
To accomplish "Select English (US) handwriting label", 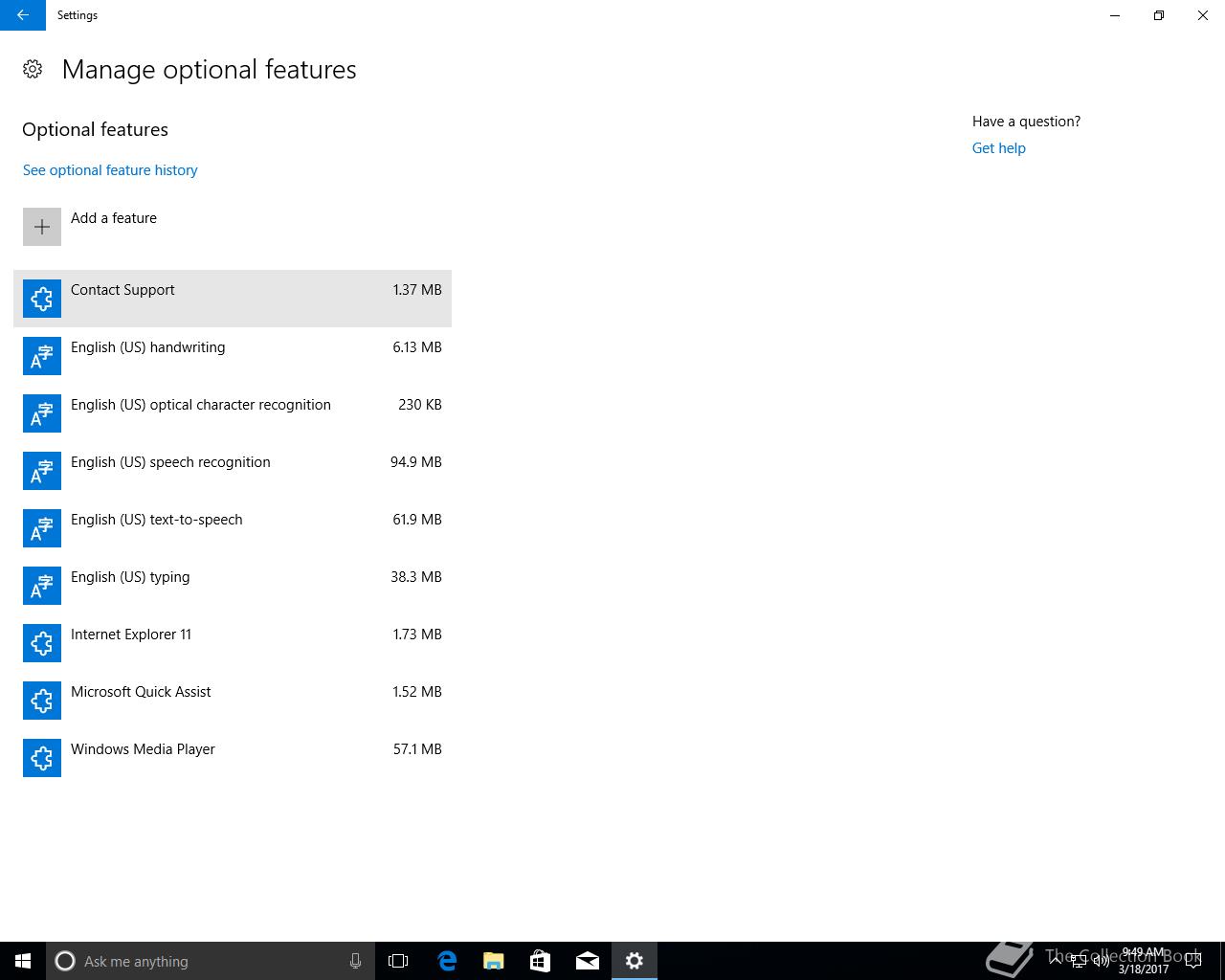I will tap(148, 347).
